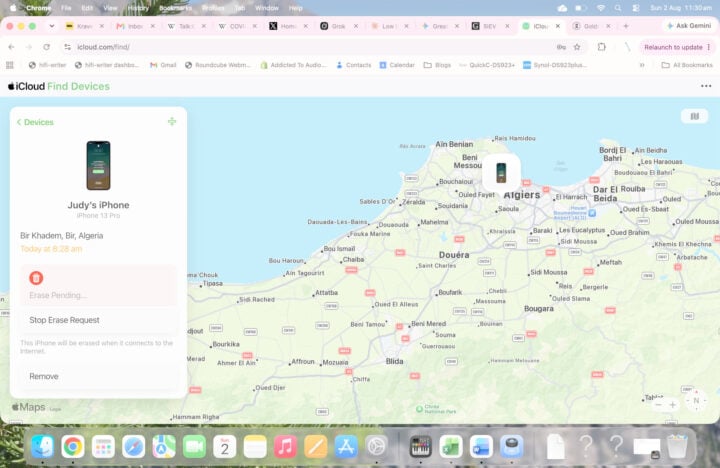Zoom in the map with plus button

(x=672, y=405)
